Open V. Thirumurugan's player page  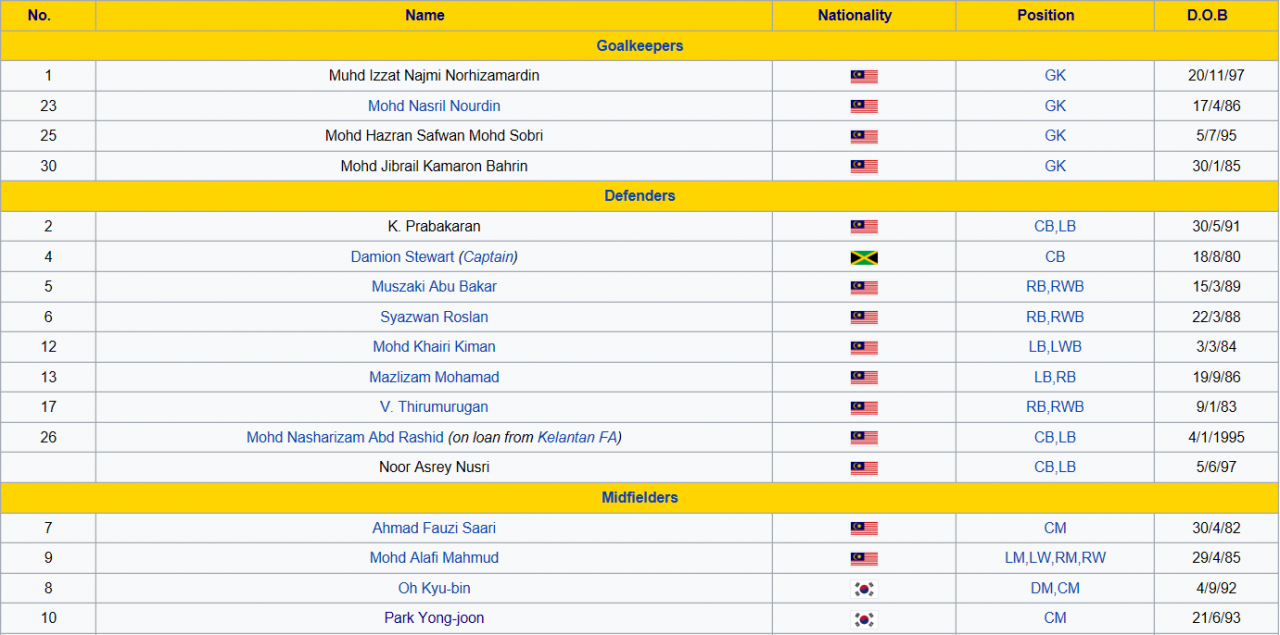(434, 407)
